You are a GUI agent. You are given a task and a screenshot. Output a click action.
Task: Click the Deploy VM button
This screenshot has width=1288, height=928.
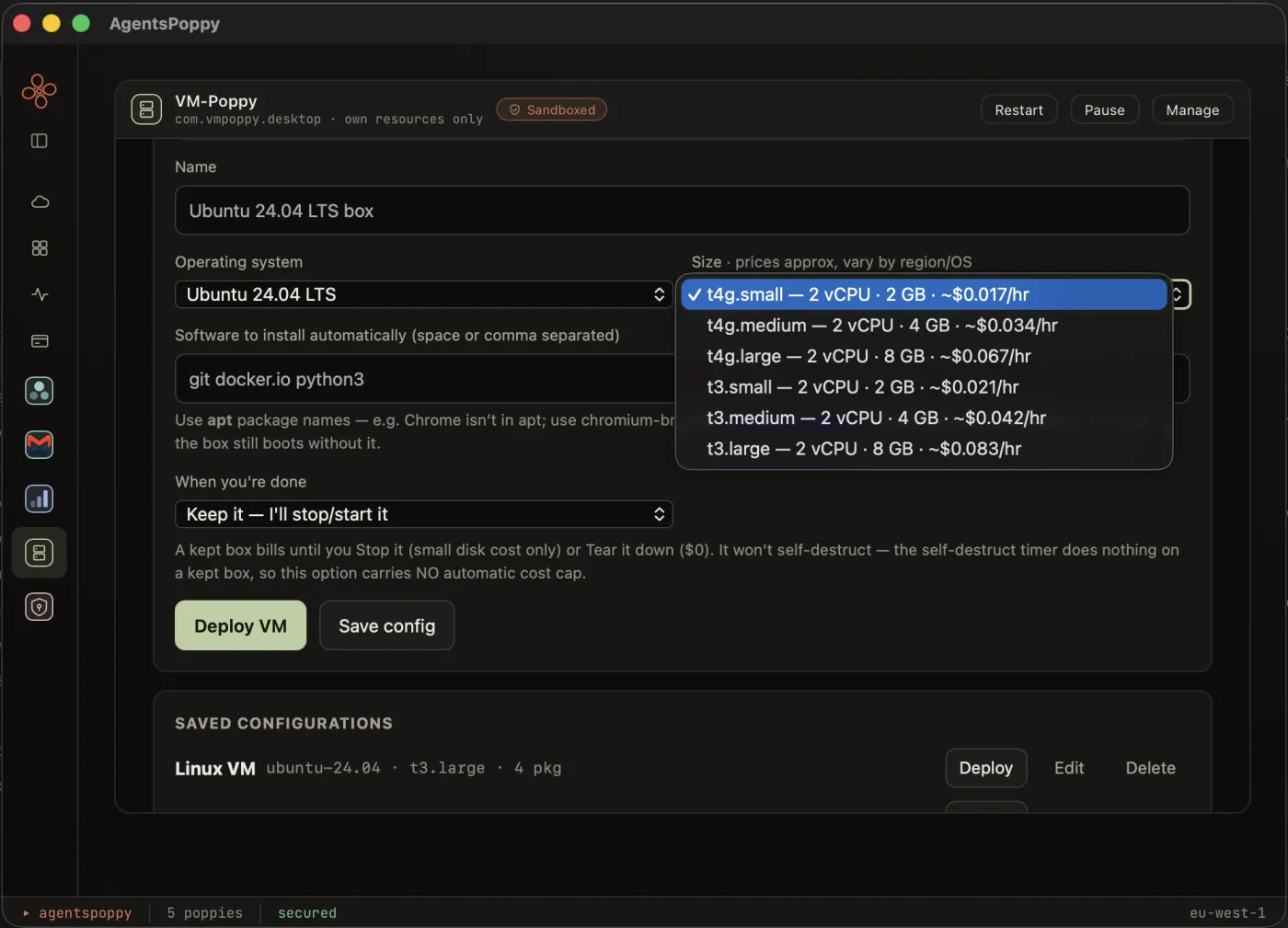tap(240, 625)
